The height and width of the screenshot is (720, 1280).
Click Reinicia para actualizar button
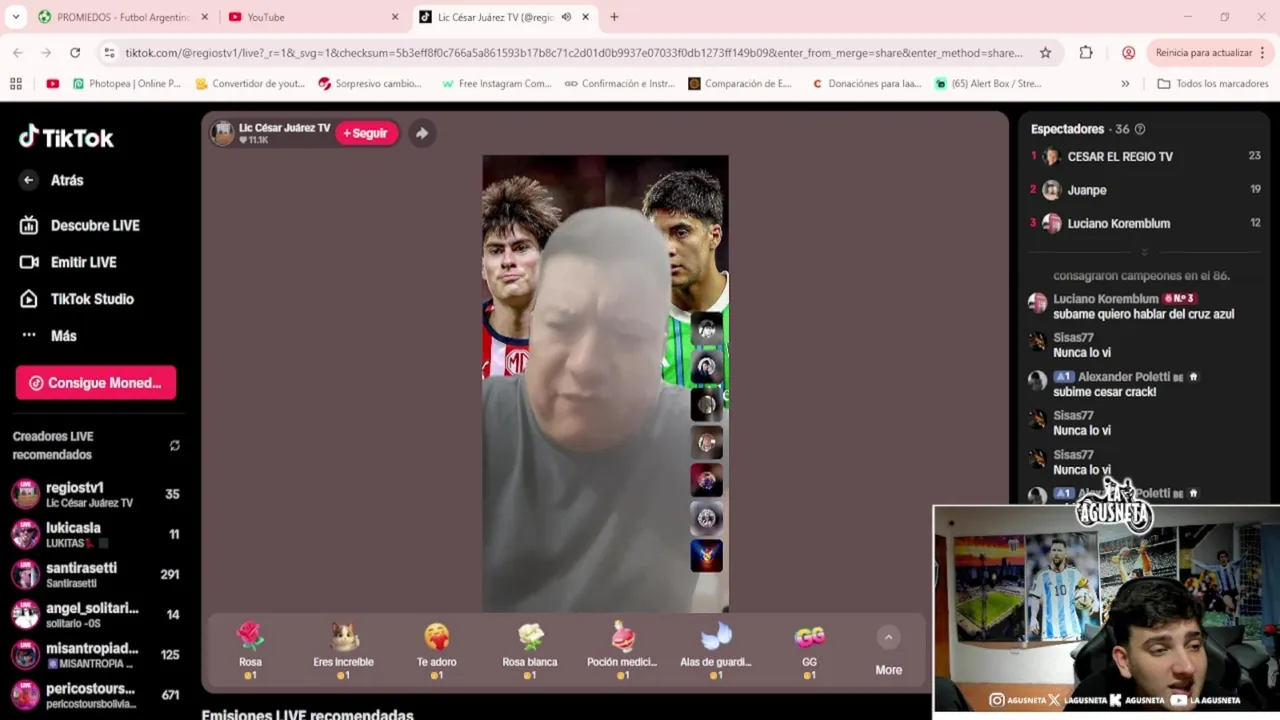1203,53
